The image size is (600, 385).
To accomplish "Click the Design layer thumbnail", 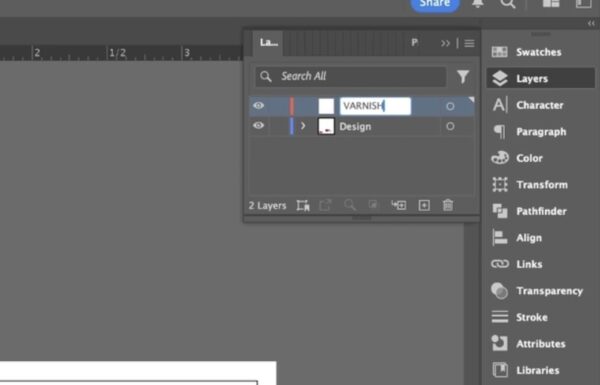I will (326, 126).
